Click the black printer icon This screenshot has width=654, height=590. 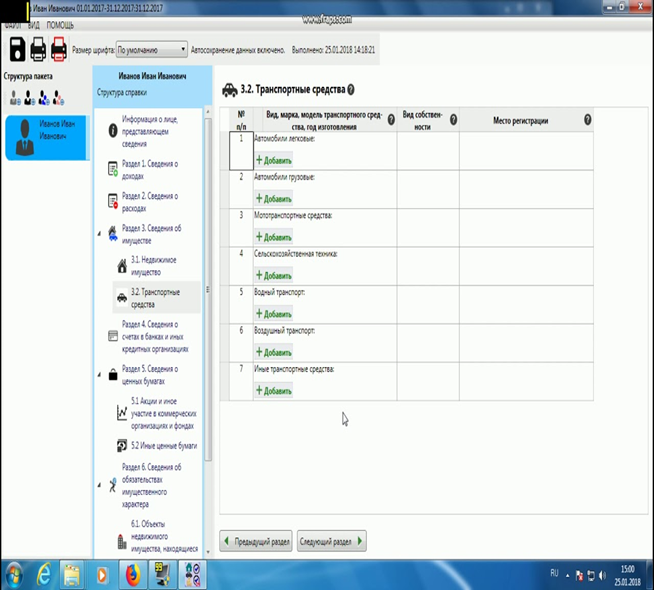pyautogui.click(x=38, y=49)
